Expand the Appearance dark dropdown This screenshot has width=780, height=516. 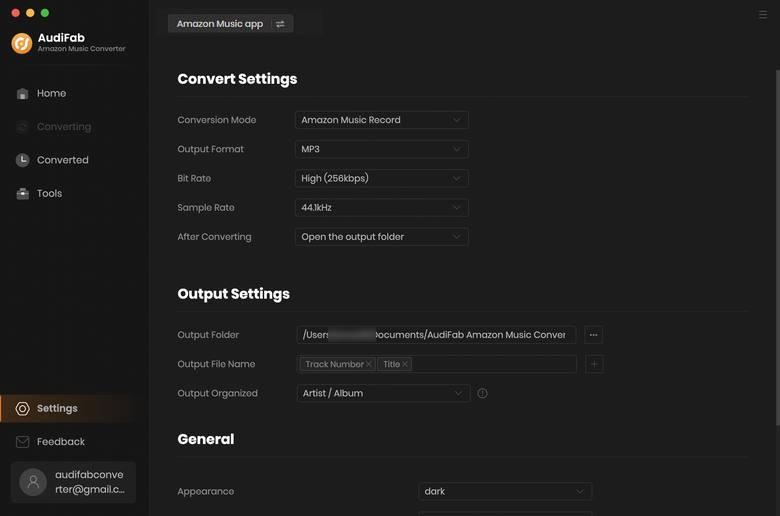click(505, 491)
